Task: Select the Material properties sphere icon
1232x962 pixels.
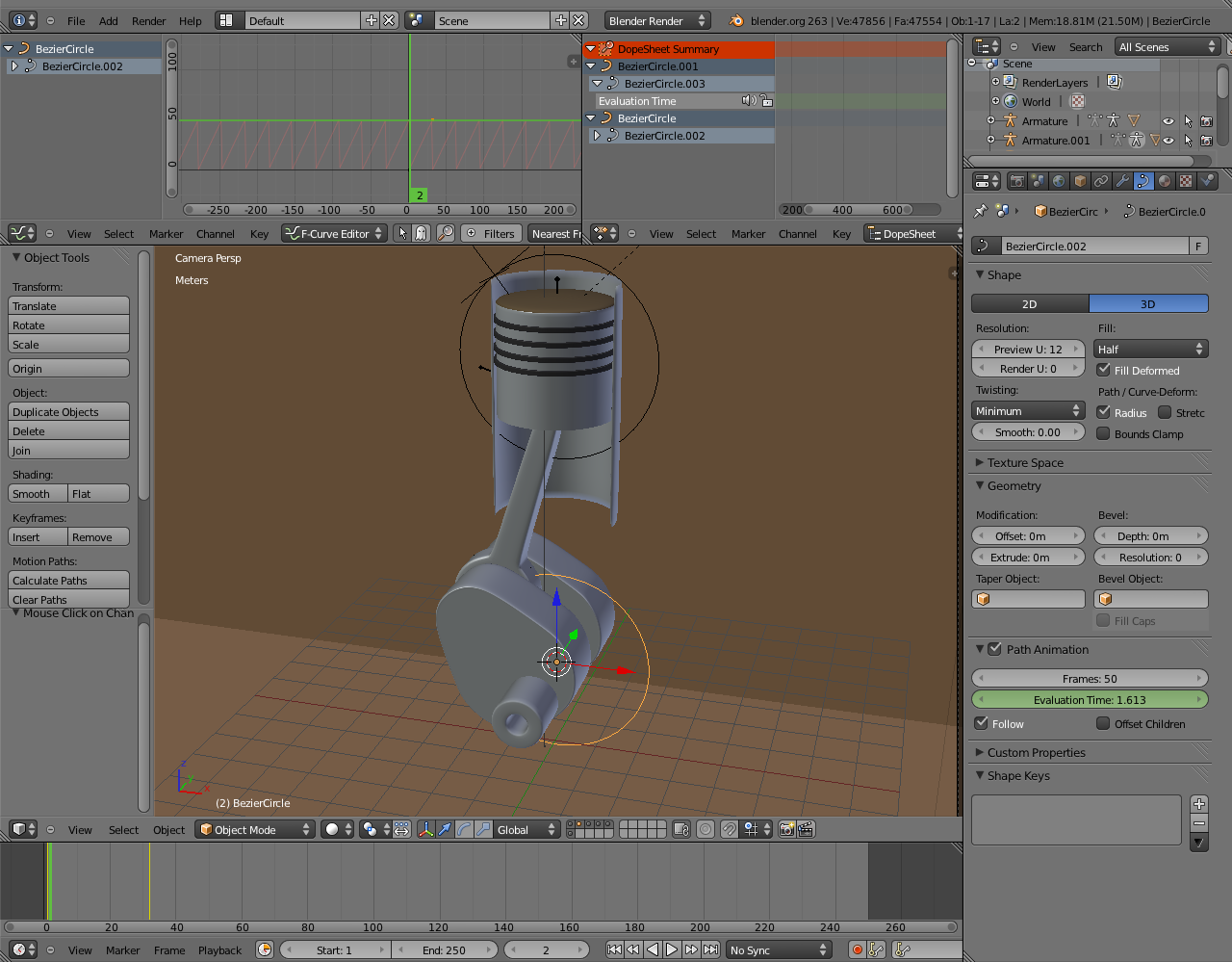Action: pyautogui.click(x=1165, y=180)
